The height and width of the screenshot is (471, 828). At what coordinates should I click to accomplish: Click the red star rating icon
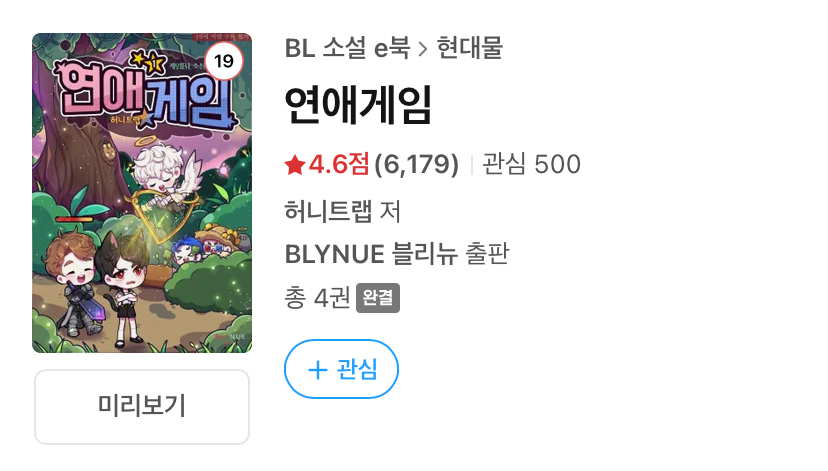pyautogui.click(x=295, y=165)
